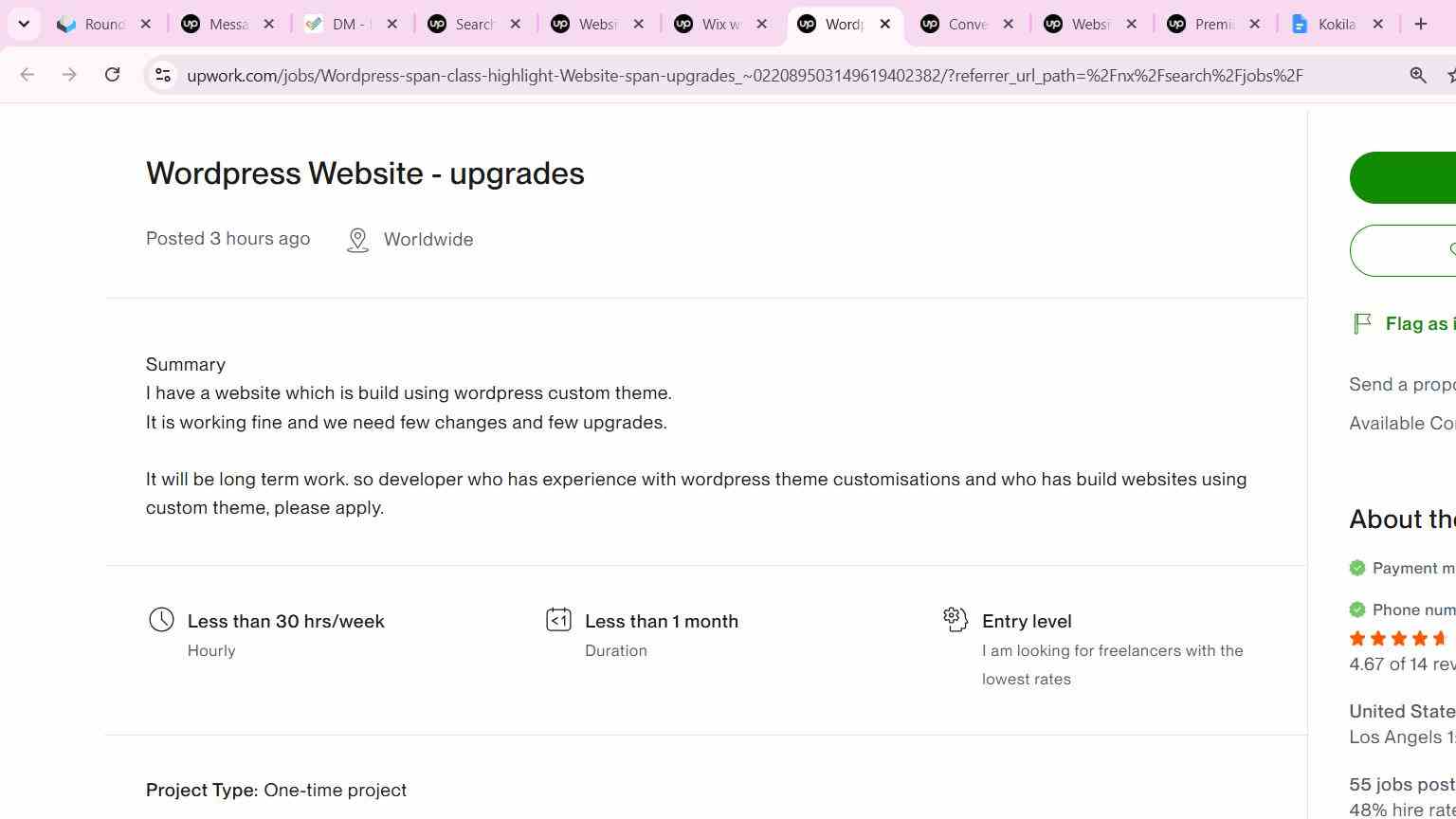The image size is (1456, 819).
Task: Click the clock icon beside hours per week
Action: point(161,620)
